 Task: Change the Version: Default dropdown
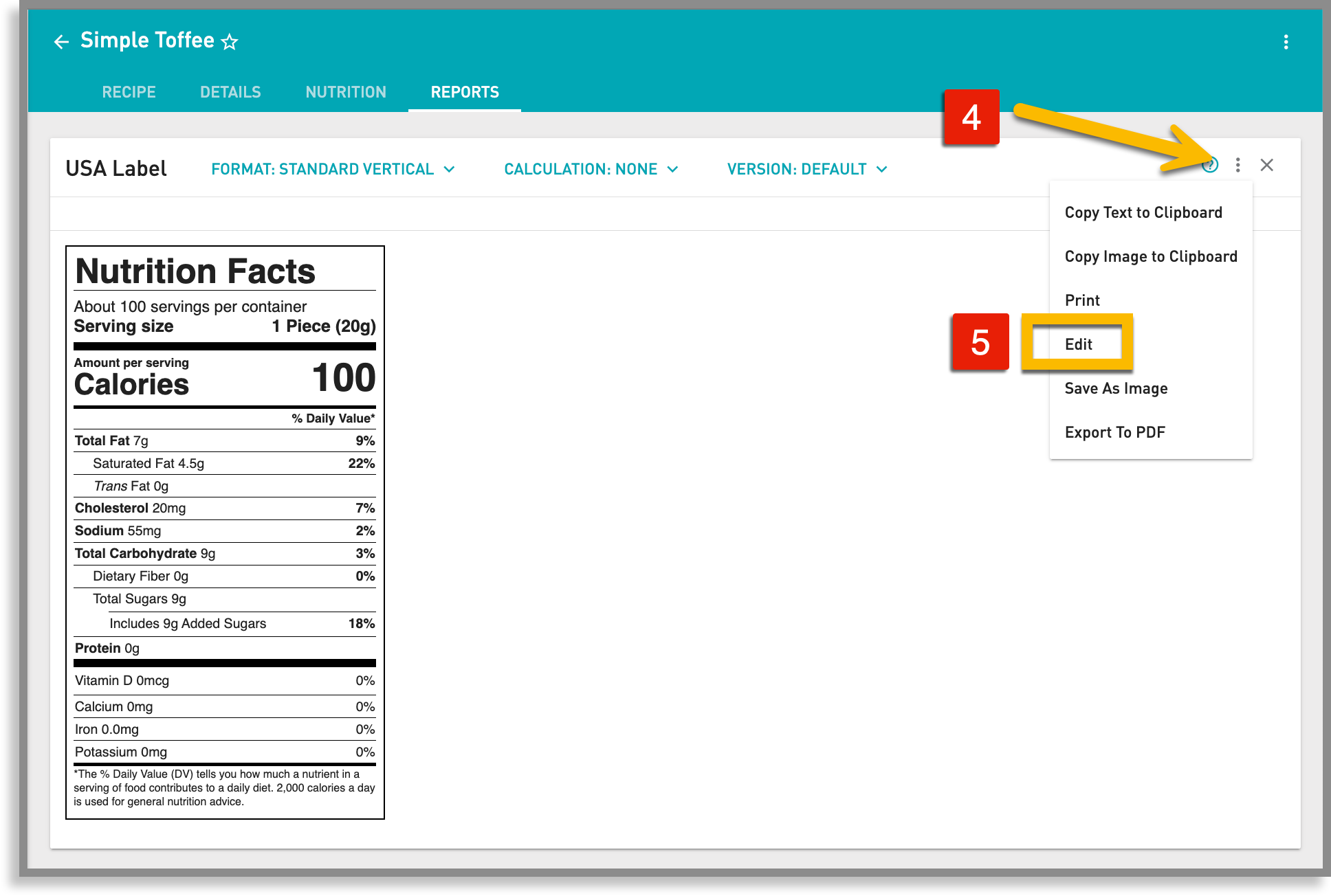[x=806, y=168]
